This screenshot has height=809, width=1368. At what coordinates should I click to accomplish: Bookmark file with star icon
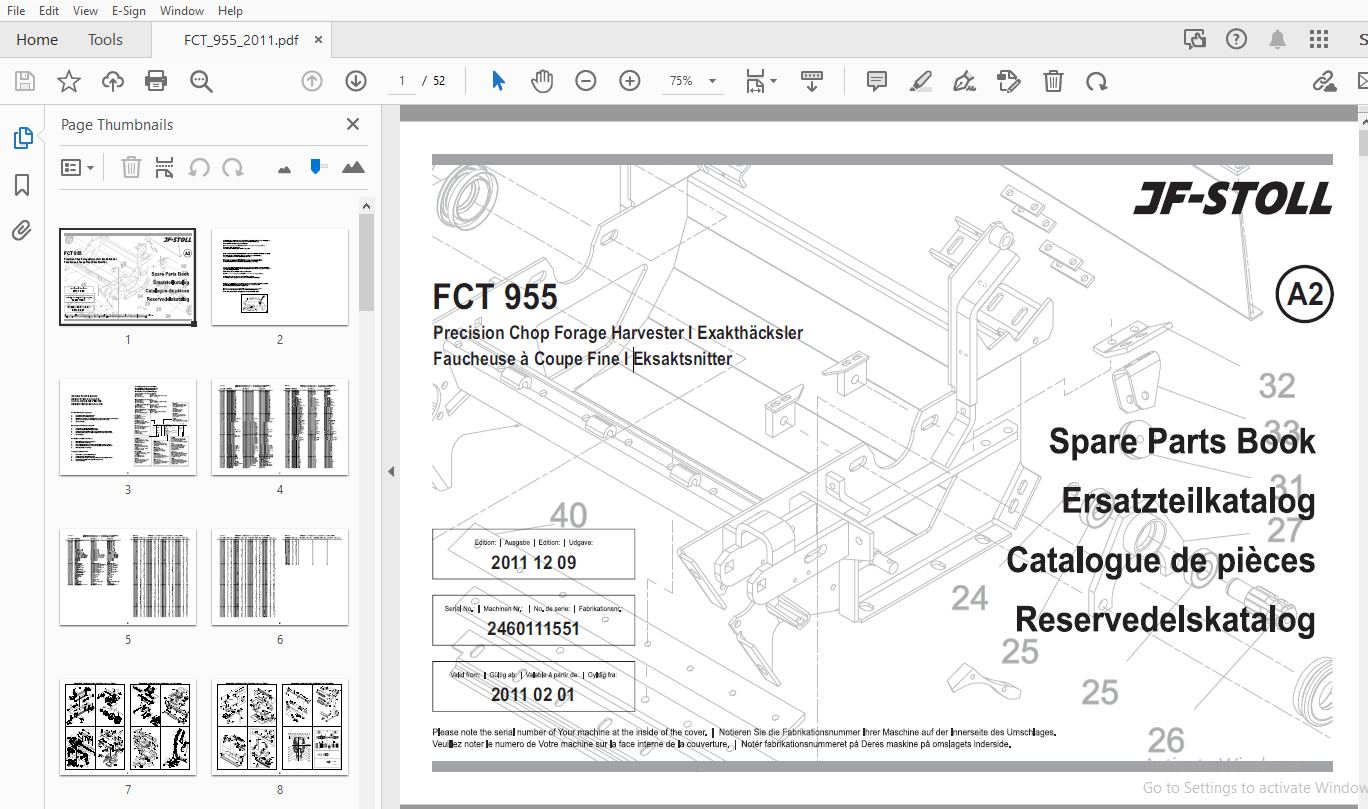tap(69, 81)
